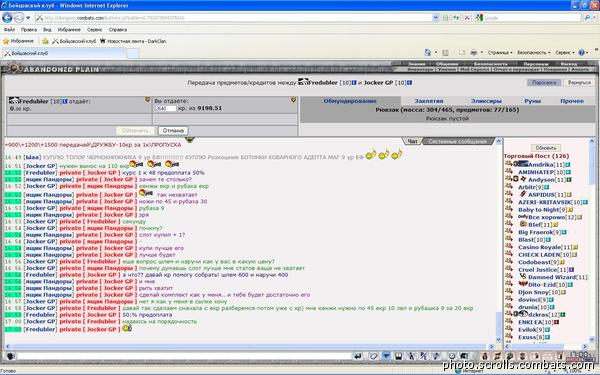Clear chat using the eraser icon

pyautogui.click(x=373, y=356)
